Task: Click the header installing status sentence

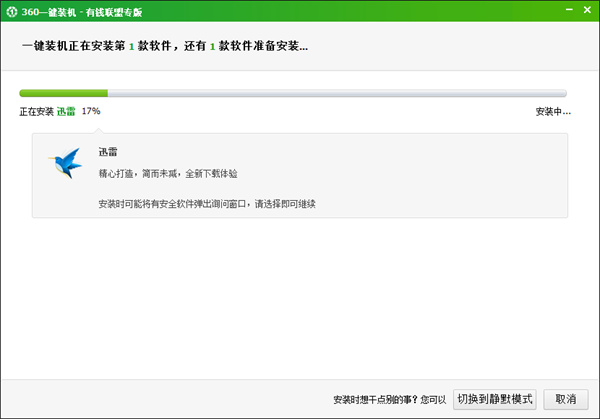Action: pos(165,46)
